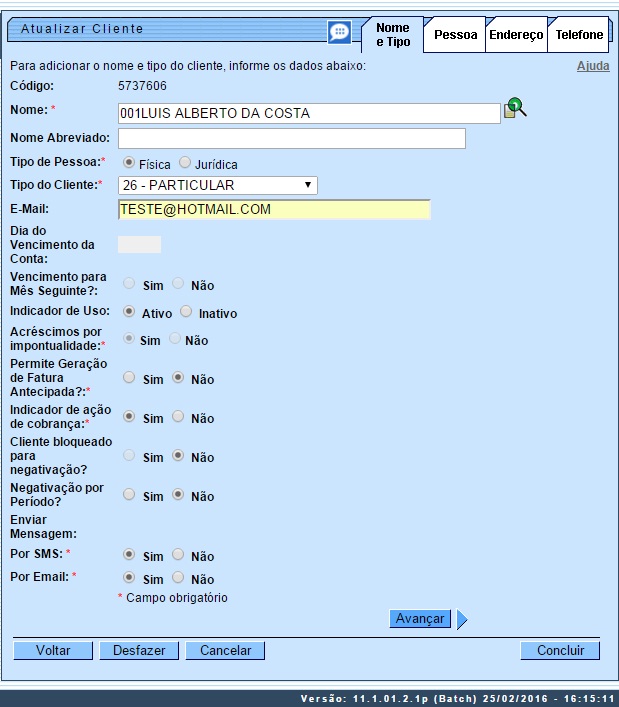Switch to the Pessoa tab

455,35
